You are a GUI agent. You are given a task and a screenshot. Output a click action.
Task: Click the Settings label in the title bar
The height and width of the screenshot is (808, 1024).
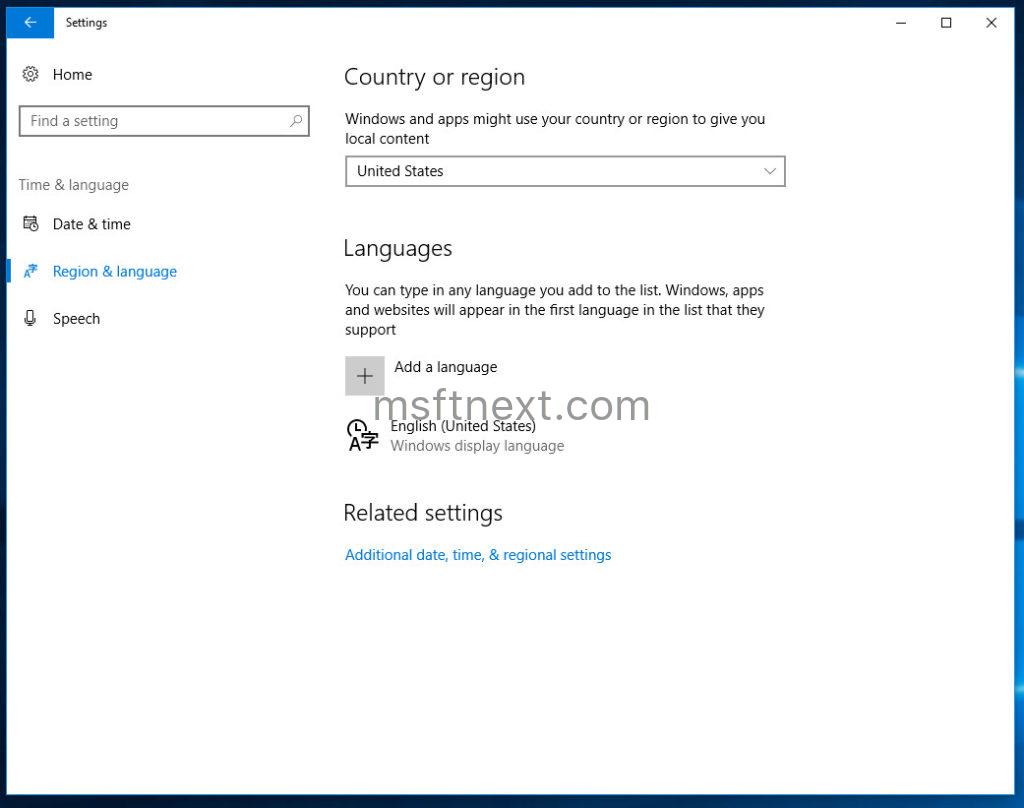tap(86, 22)
